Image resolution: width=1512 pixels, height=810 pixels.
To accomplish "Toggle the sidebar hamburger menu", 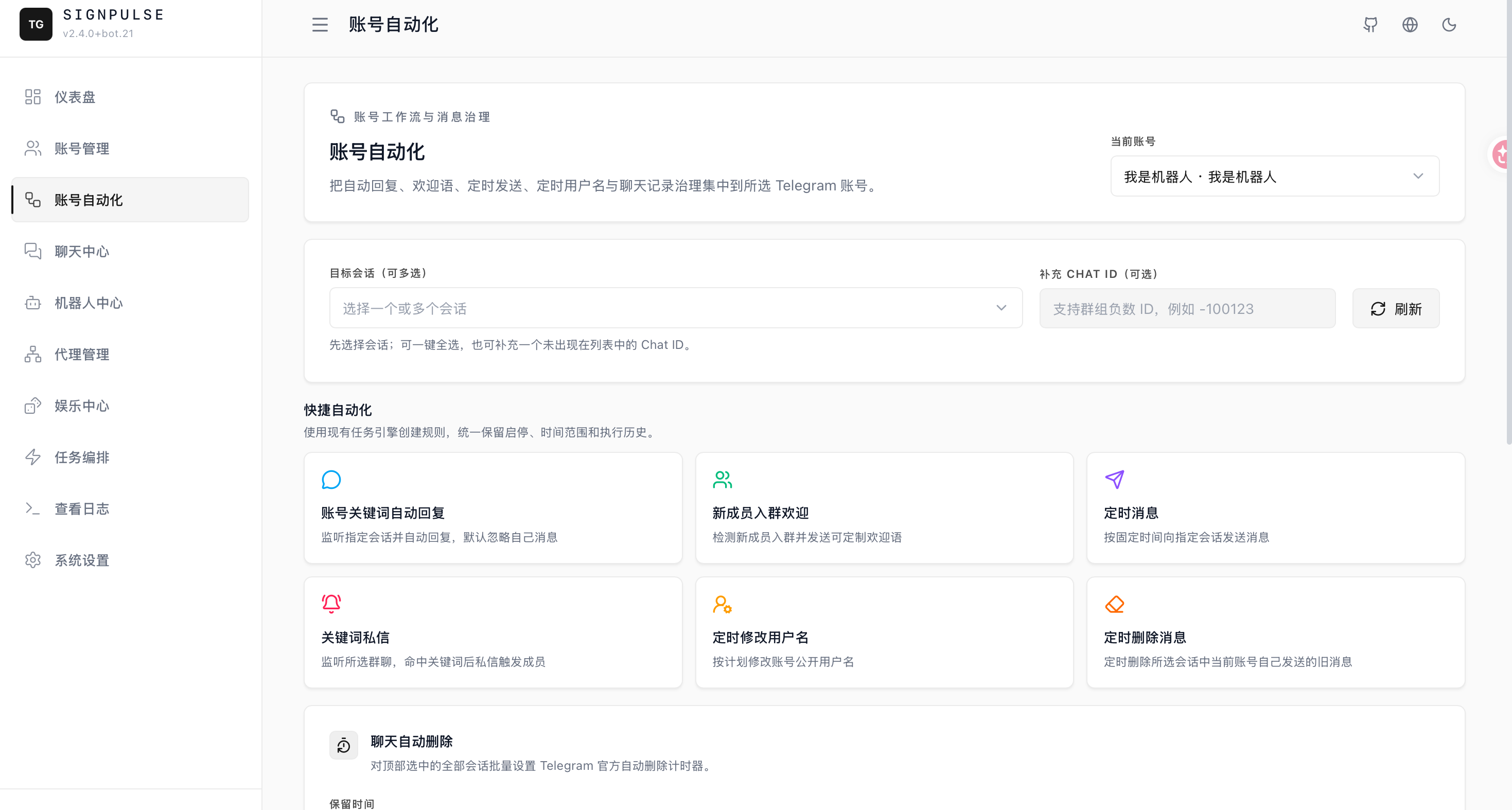I will tap(320, 25).
